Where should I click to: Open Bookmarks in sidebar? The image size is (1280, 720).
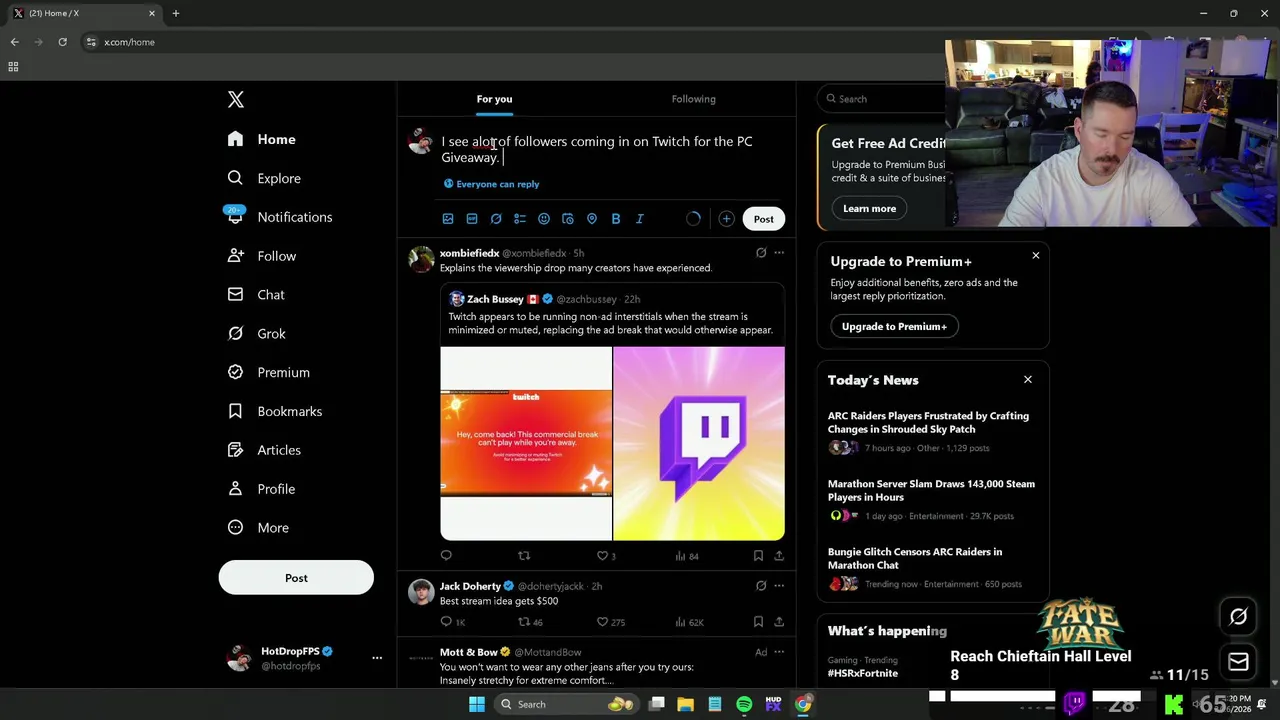coord(275,411)
